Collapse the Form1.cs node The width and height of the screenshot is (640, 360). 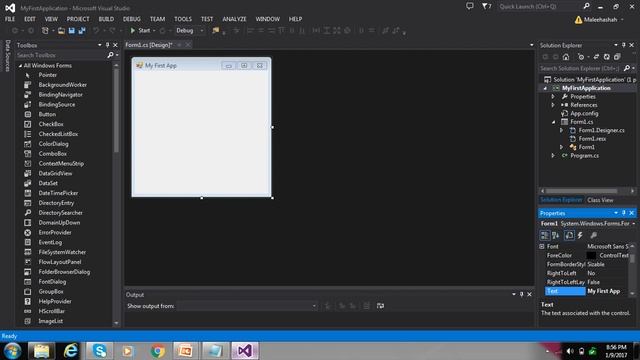coord(553,122)
